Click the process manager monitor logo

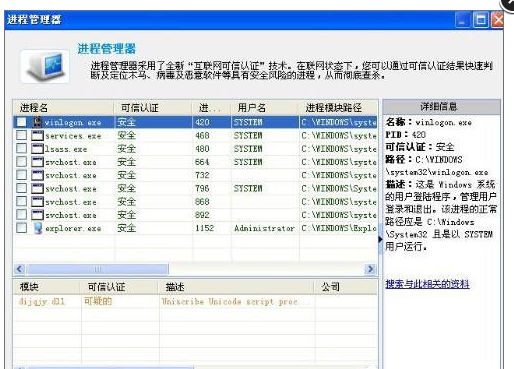tap(45, 66)
